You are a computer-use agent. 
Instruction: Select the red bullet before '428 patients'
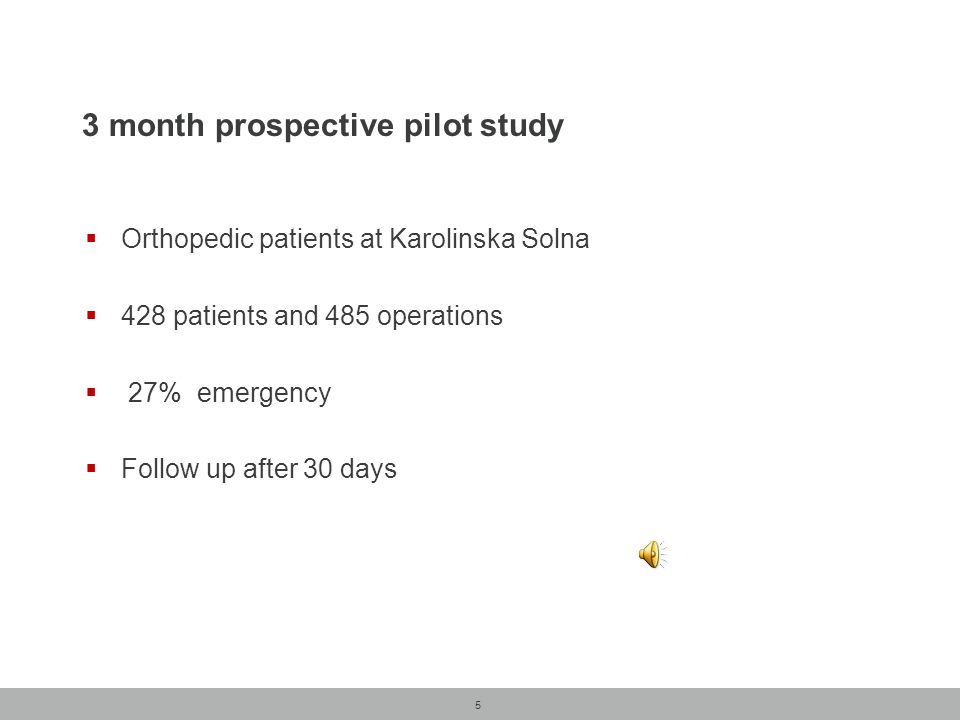(x=91, y=315)
